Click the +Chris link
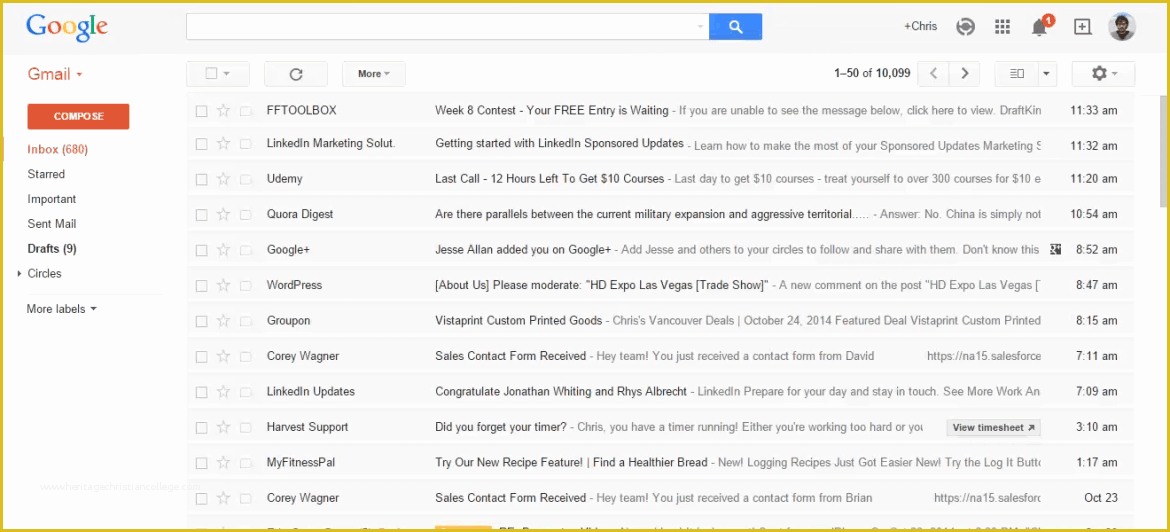This screenshot has width=1170, height=532. (x=920, y=26)
